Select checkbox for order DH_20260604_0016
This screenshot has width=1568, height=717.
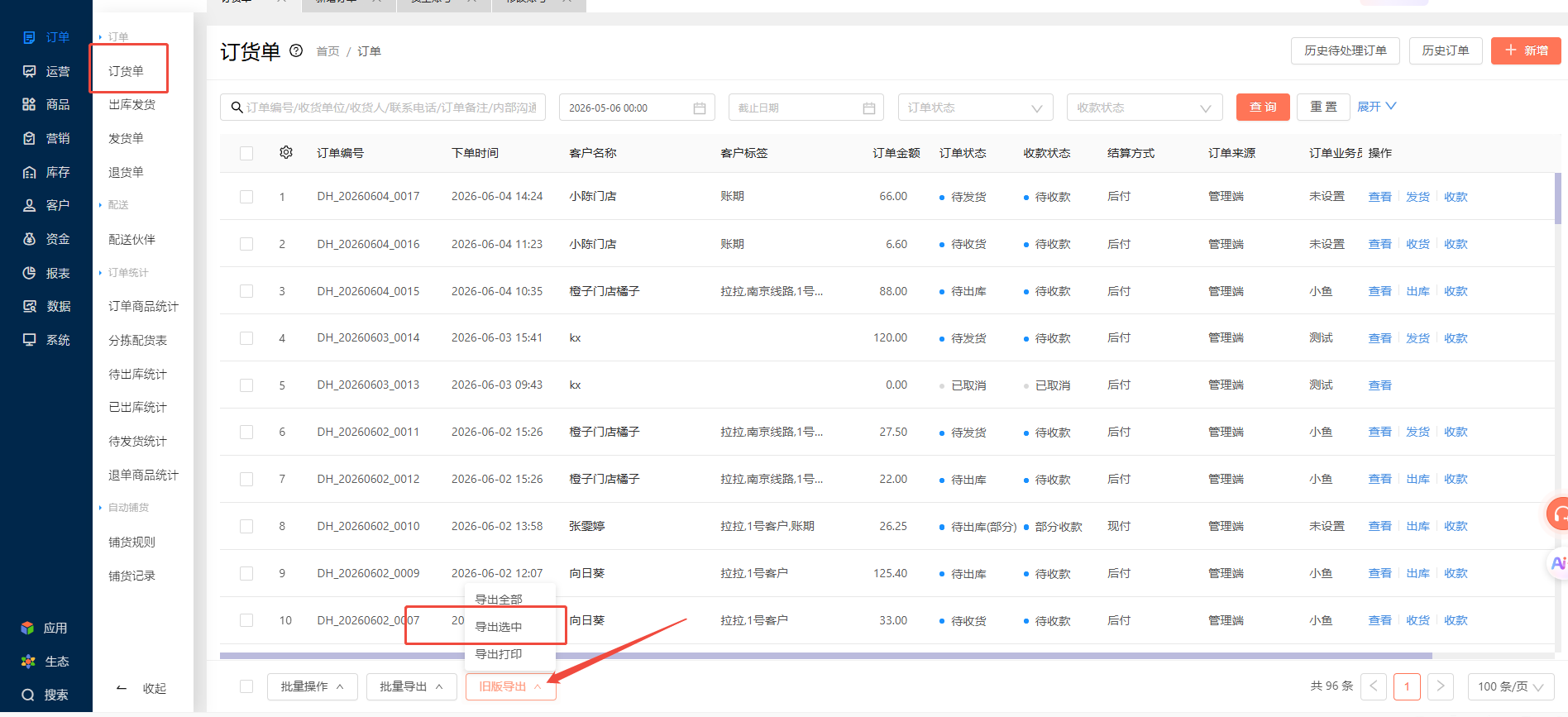tap(246, 244)
